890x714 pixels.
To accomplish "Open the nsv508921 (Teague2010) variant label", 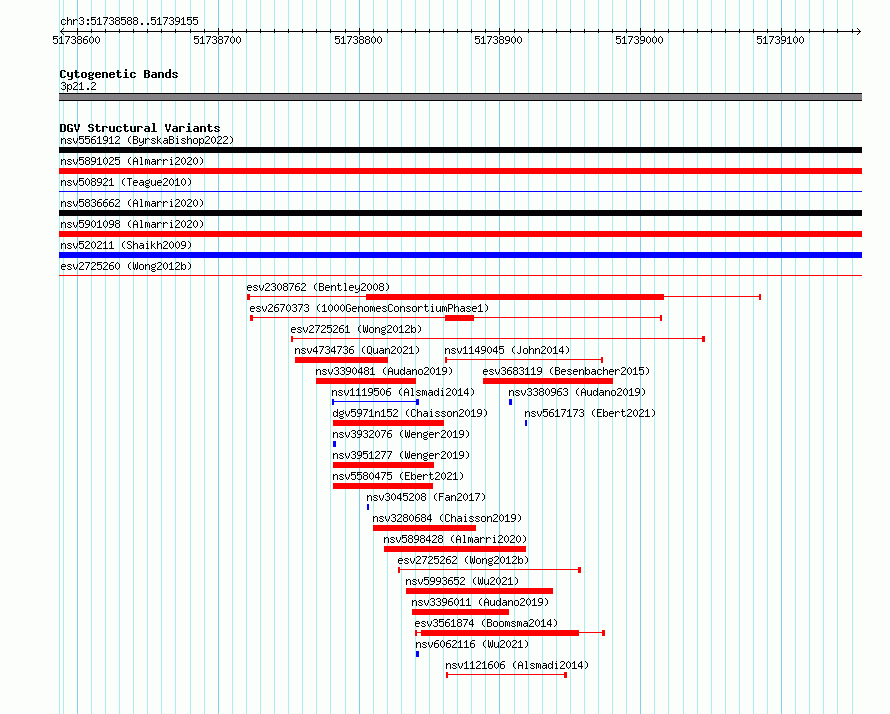I will tap(126, 182).
